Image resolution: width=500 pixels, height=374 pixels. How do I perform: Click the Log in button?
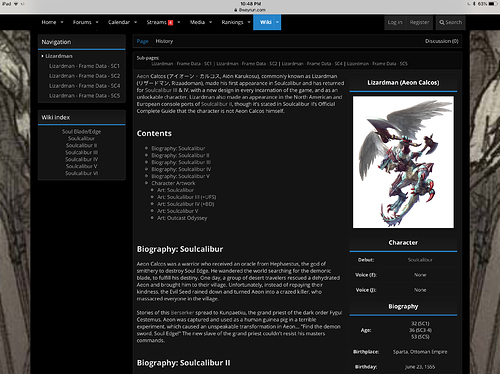(x=395, y=22)
